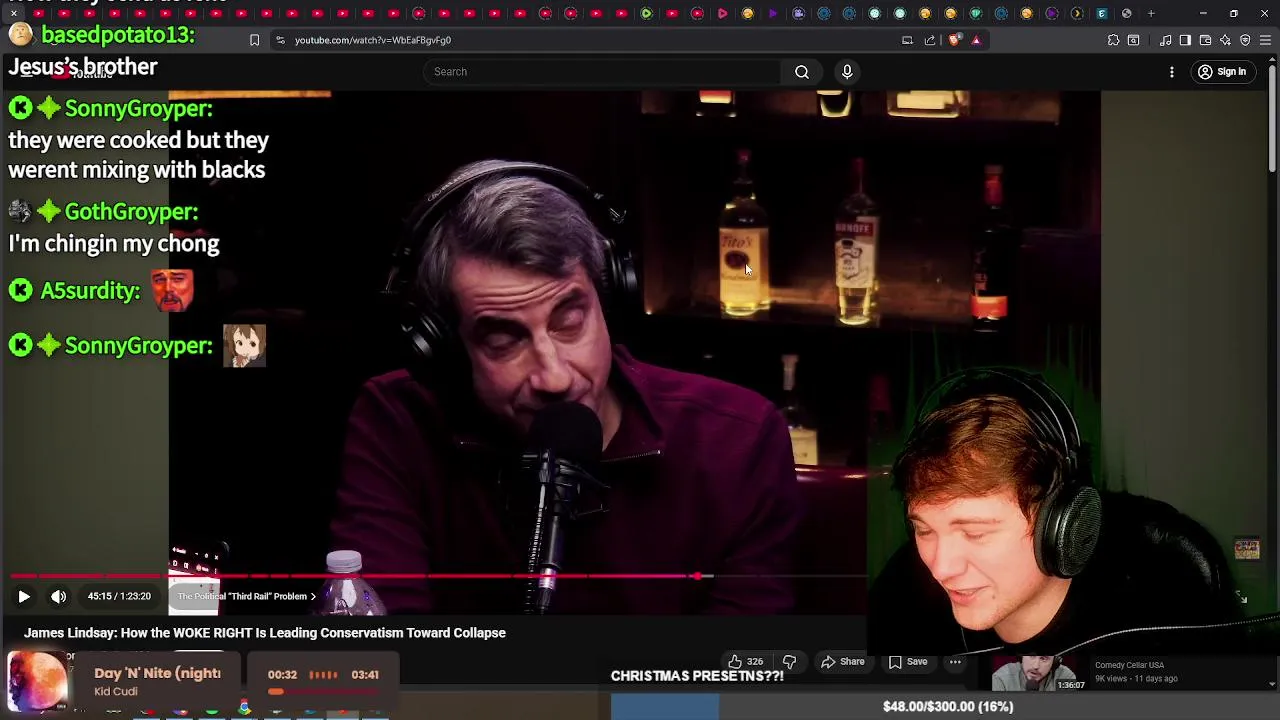
Task: Click the YouTube search magnifier icon
Action: click(x=801, y=72)
